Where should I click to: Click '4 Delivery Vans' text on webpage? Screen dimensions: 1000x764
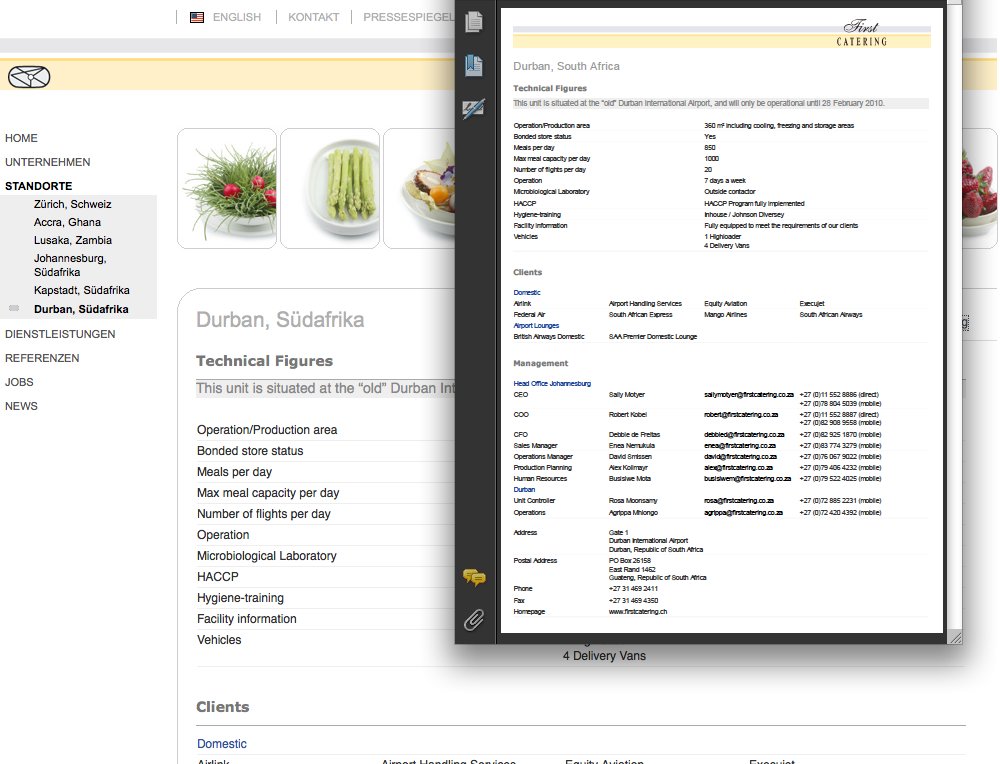point(604,656)
